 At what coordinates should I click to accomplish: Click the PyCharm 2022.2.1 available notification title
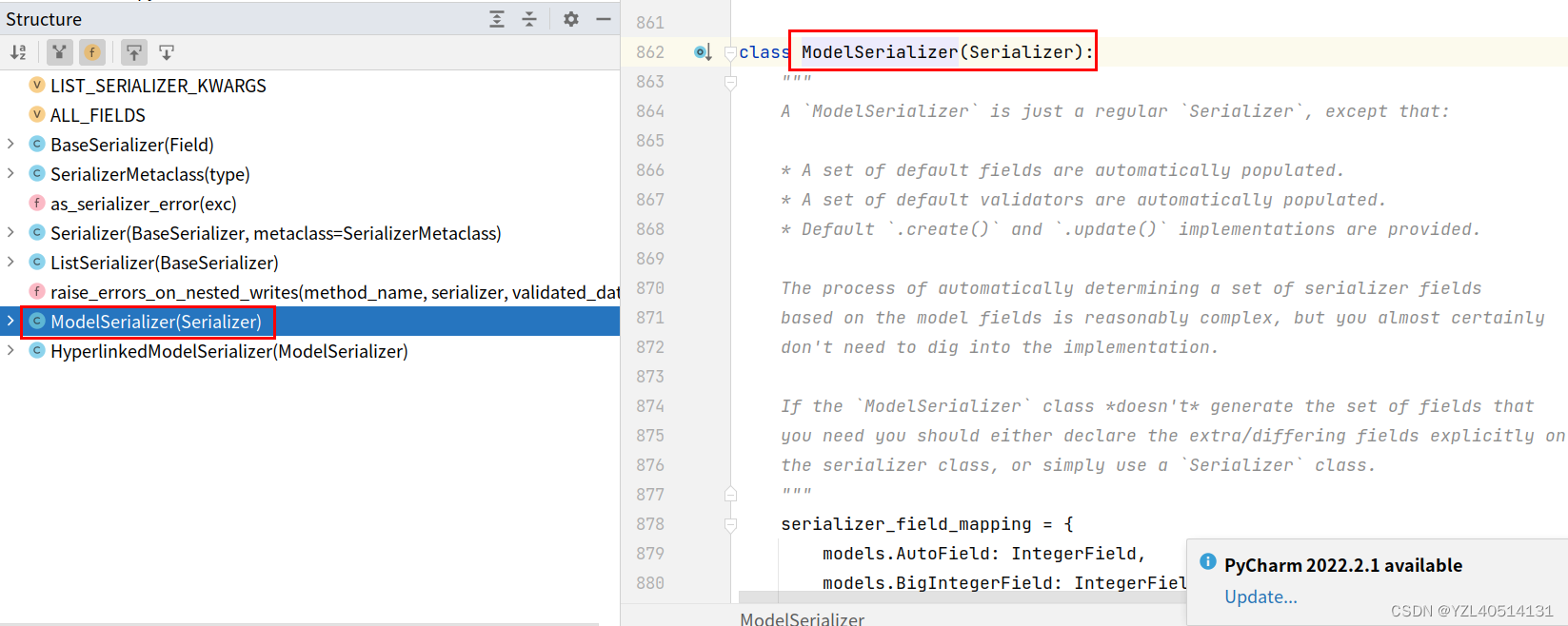[x=1343, y=565]
